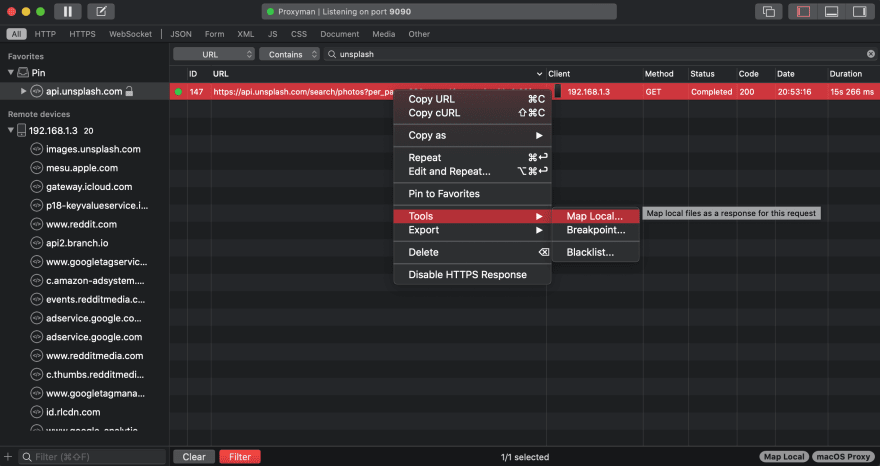Select the HTTPS filter tab
The width and height of the screenshot is (880, 466).
coord(82,34)
